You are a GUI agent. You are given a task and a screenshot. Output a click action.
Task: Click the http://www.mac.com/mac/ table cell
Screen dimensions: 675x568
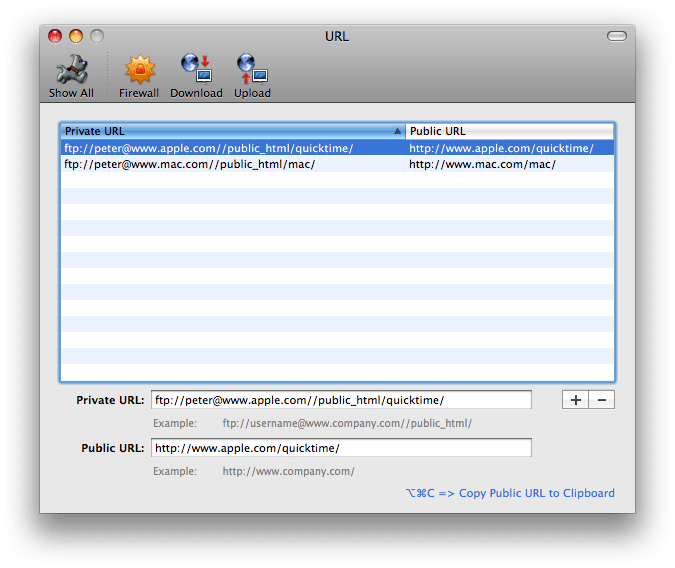pos(482,164)
